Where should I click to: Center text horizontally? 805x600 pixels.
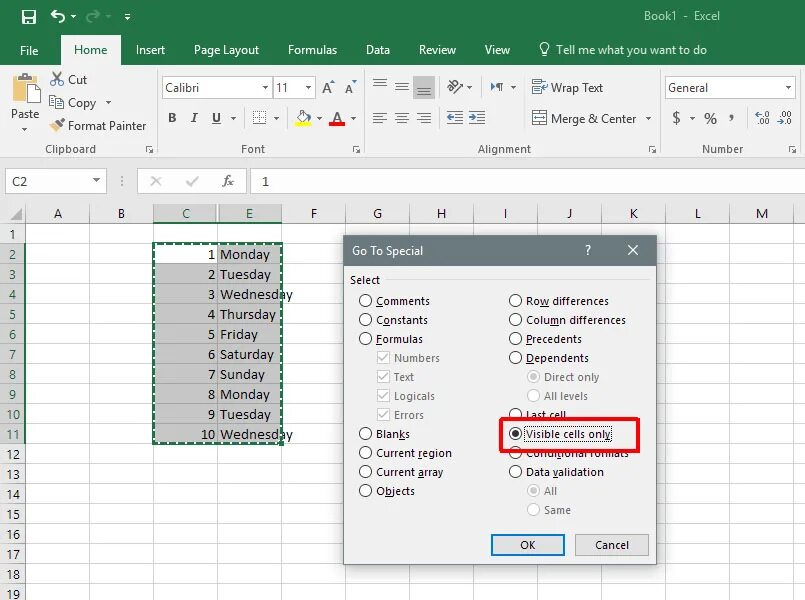point(402,118)
